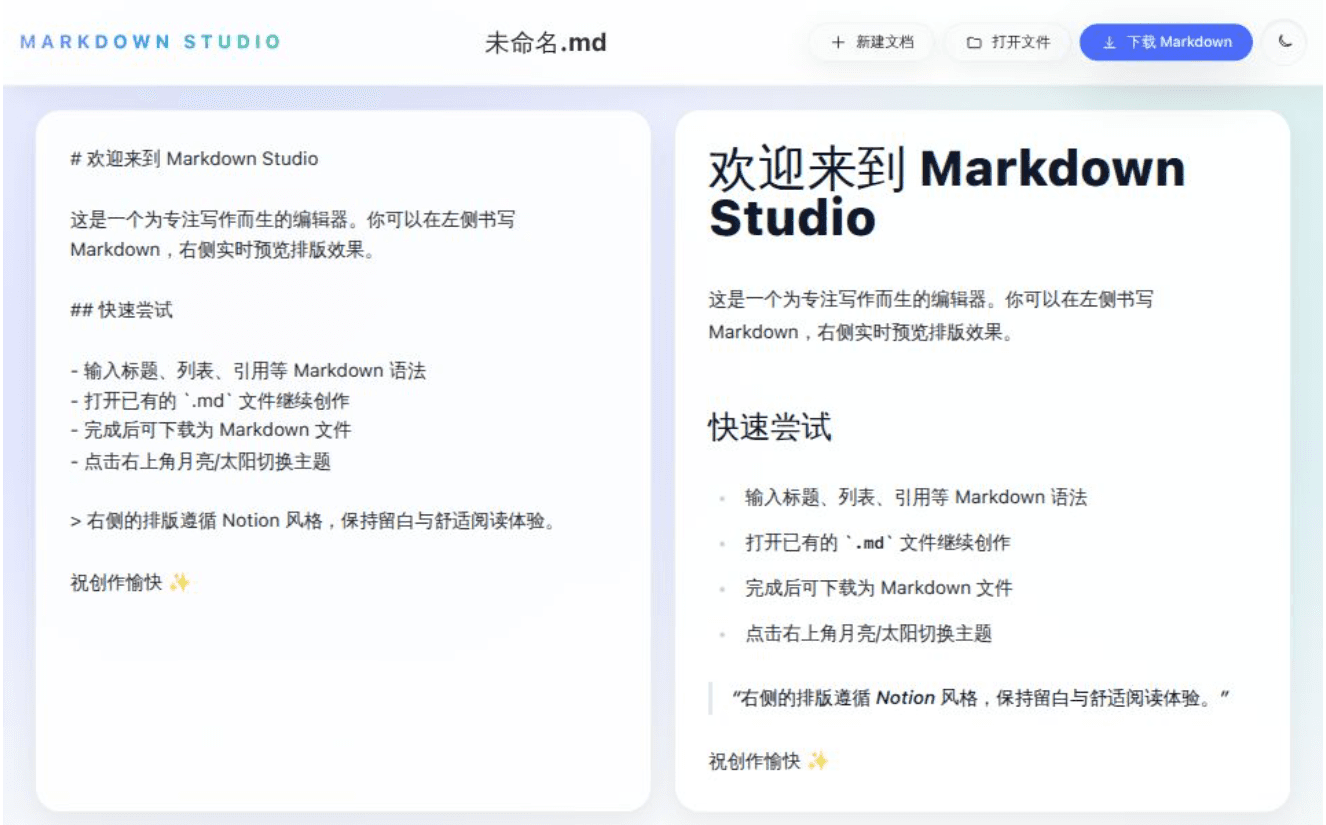The image size is (1326, 825).
Task: Click preview bullet '点击右上角月亮/太阳切换主题'
Action: [x=868, y=633]
